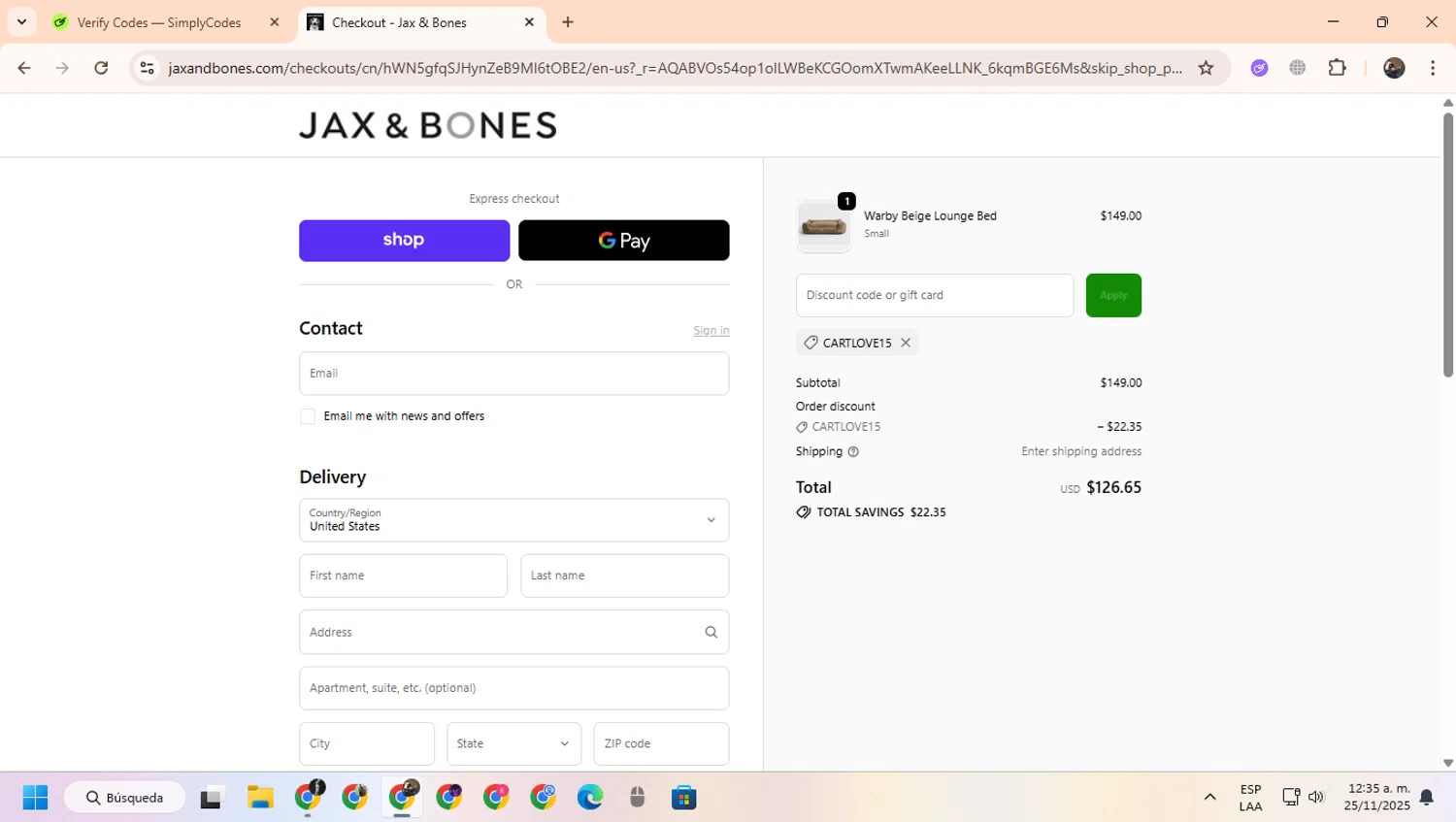Click the Discount code or gift card field
The height and width of the screenshot is (822, 1456).
pyautogui.click(x=935, y=295)
